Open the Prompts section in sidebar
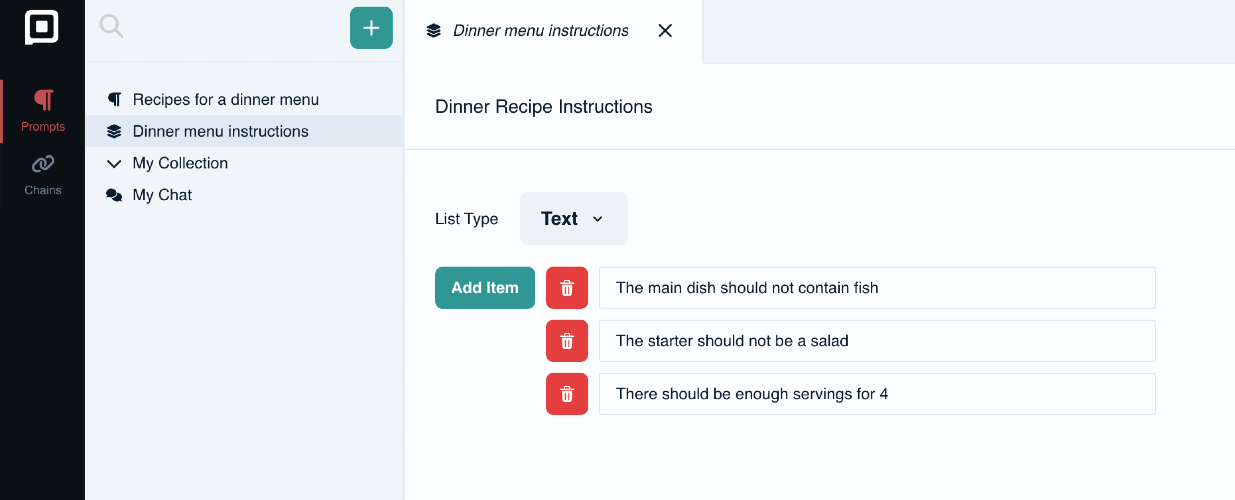1235x500 pixels. tap(43, 111)
